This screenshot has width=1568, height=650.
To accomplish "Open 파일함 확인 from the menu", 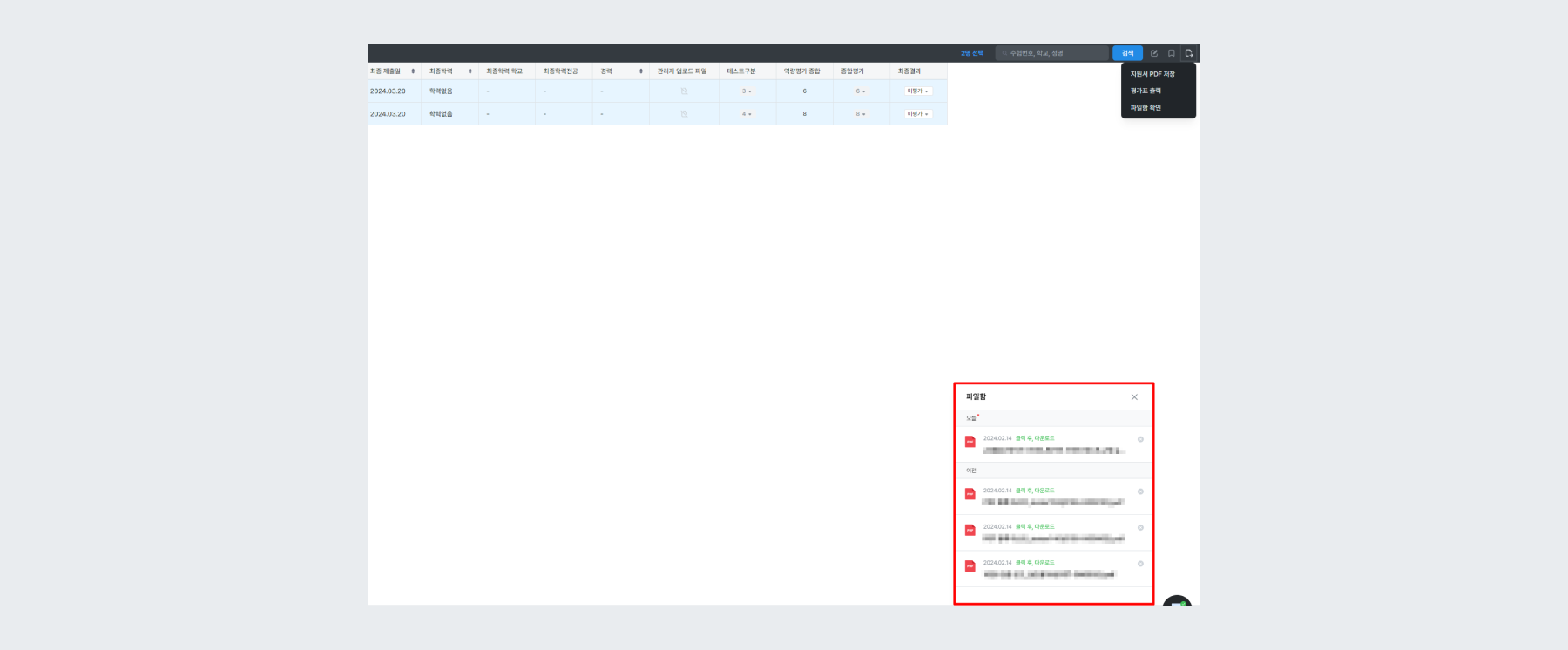I will (x=1146, y=108).
